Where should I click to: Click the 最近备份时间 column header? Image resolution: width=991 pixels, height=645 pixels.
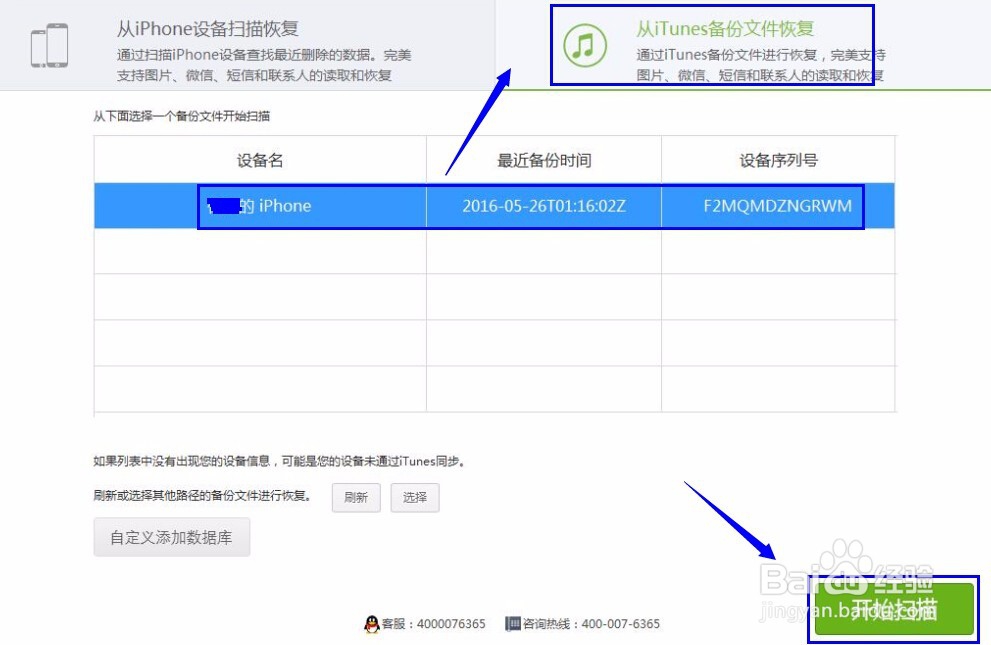click(x=544, y=160)
